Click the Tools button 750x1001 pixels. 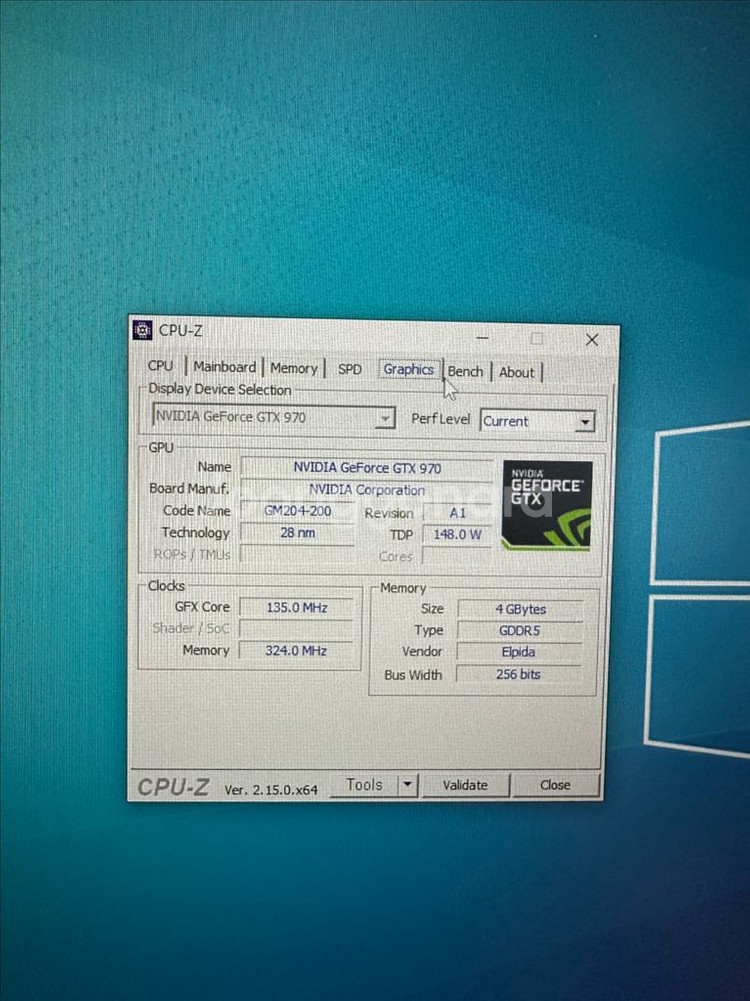(363, 785)
